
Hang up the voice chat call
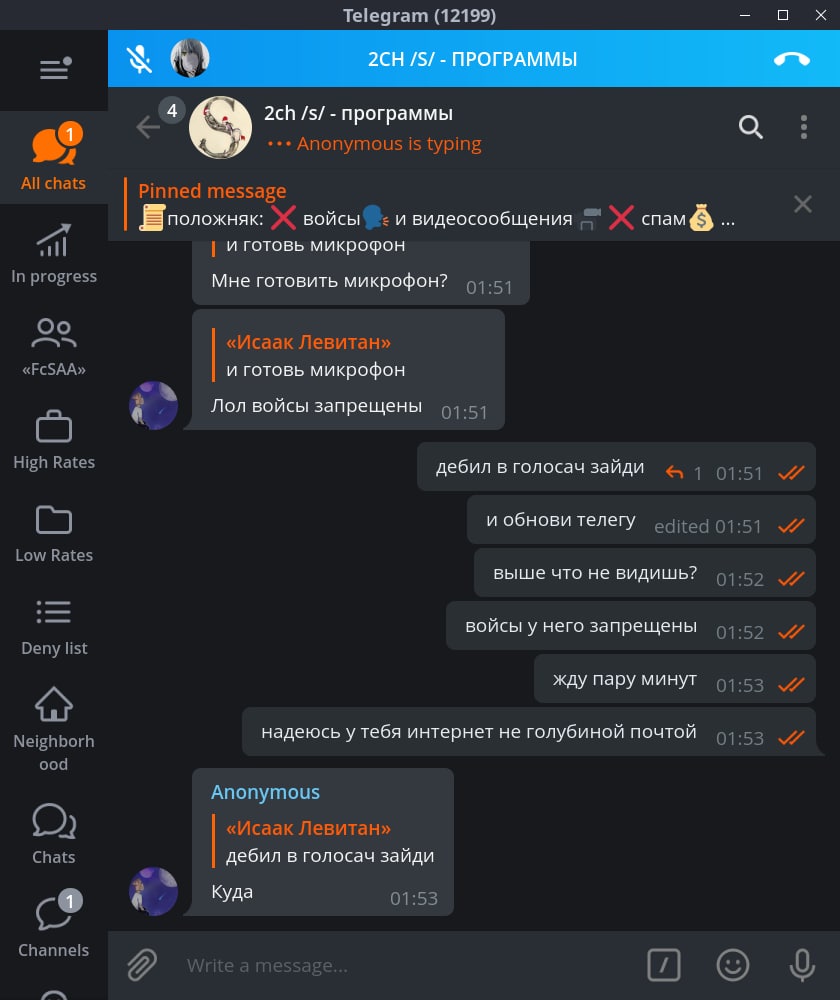point(792,59)
